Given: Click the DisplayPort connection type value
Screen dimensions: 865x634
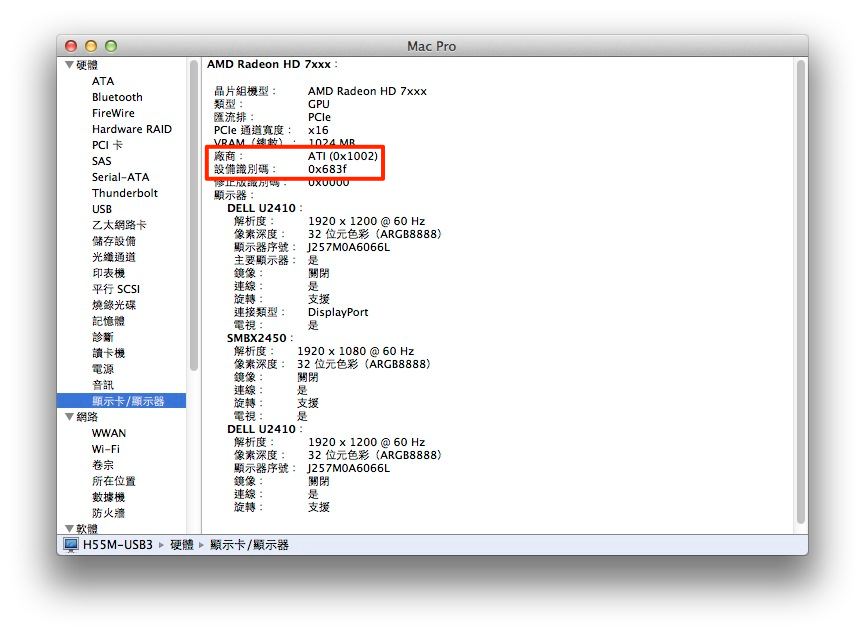Looking at the screenshot, I should click(338, 312).
